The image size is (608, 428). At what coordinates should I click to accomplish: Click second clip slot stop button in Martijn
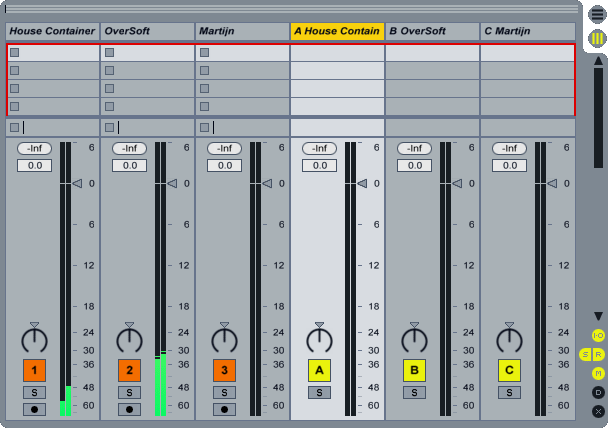click(204, 70)
